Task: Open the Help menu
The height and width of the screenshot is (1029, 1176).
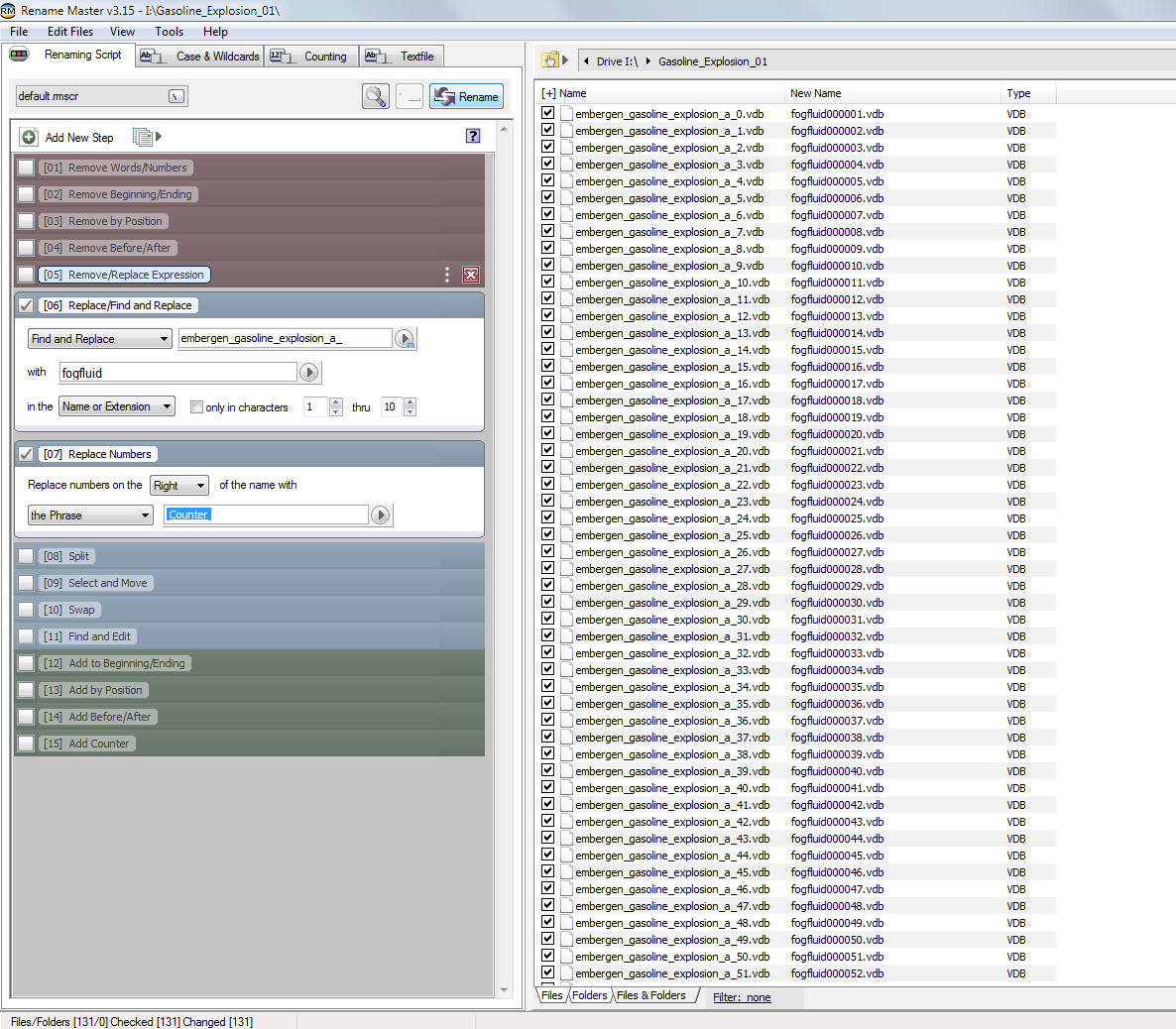Action: tap(215, 32)
